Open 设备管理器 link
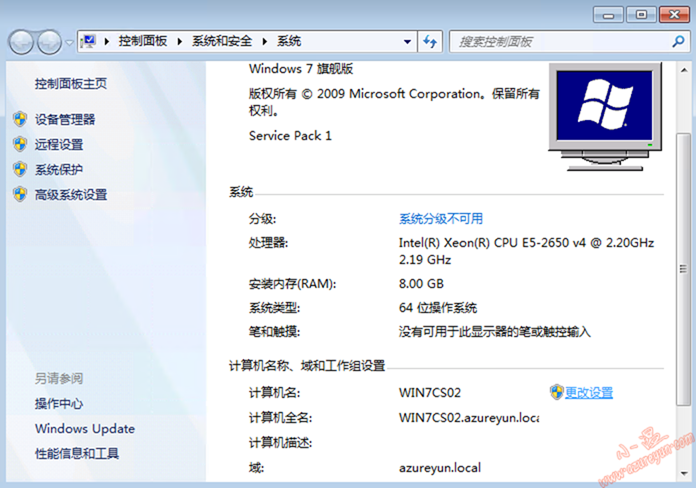 tap(65, 119)
